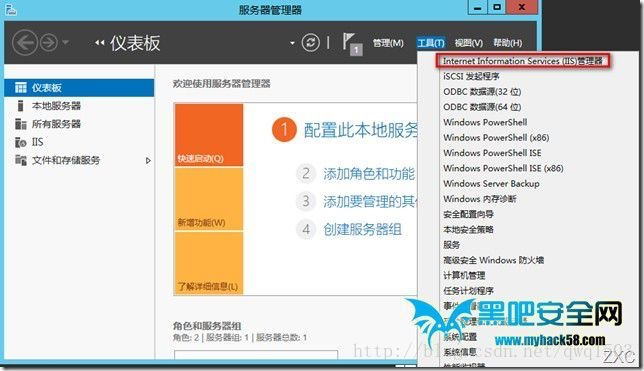Open the notifications flag icon
The image size is (644, 371).
point(352,44)
